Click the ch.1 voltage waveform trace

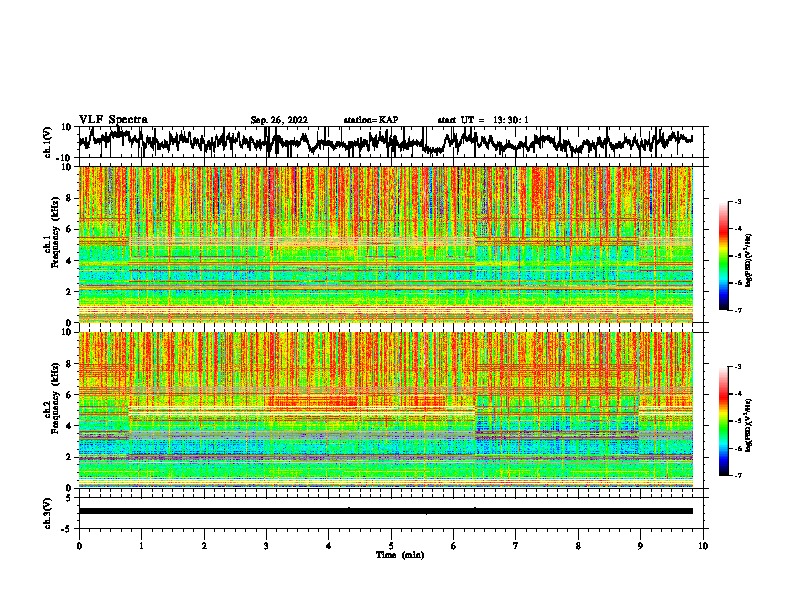pos(385,141)
